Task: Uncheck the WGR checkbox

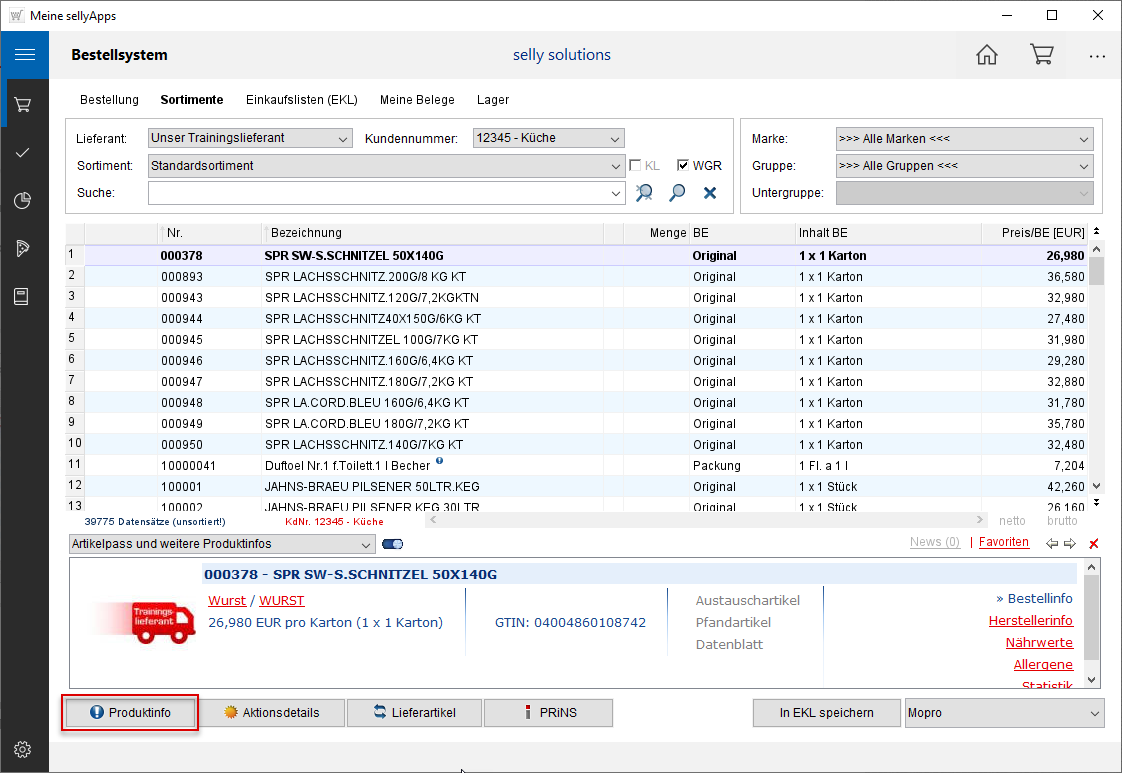Action: [x=684, y=166]
